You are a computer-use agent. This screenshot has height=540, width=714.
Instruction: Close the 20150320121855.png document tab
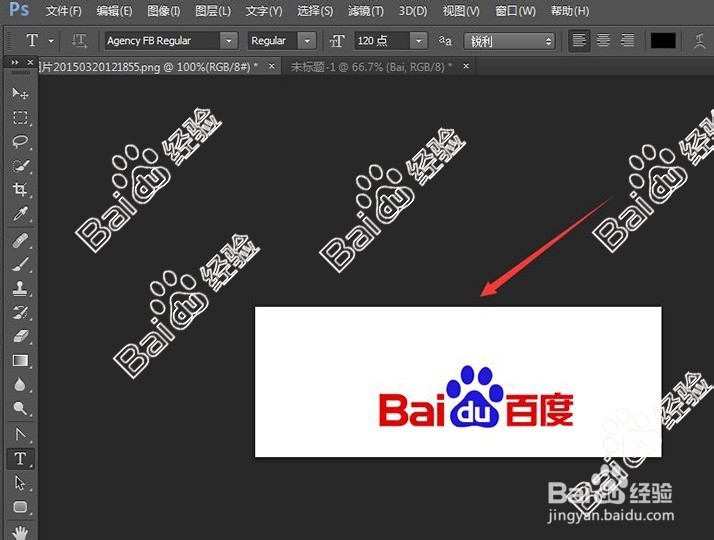point(272,66)
